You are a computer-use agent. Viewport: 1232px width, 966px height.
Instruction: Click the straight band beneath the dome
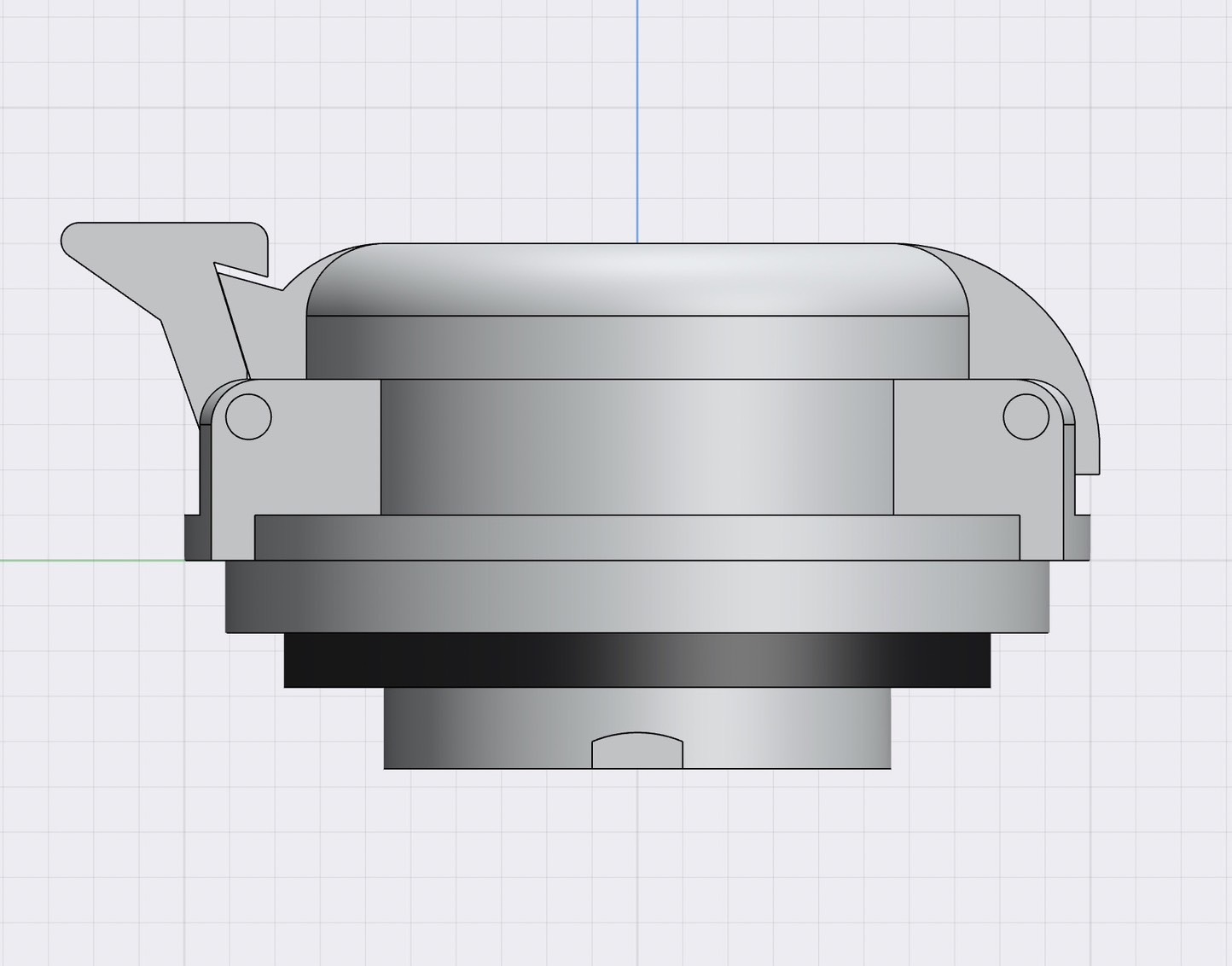coord(636,347)
